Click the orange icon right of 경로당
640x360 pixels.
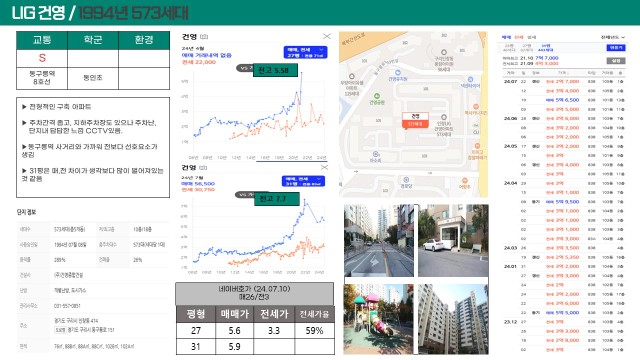[464, 180]
